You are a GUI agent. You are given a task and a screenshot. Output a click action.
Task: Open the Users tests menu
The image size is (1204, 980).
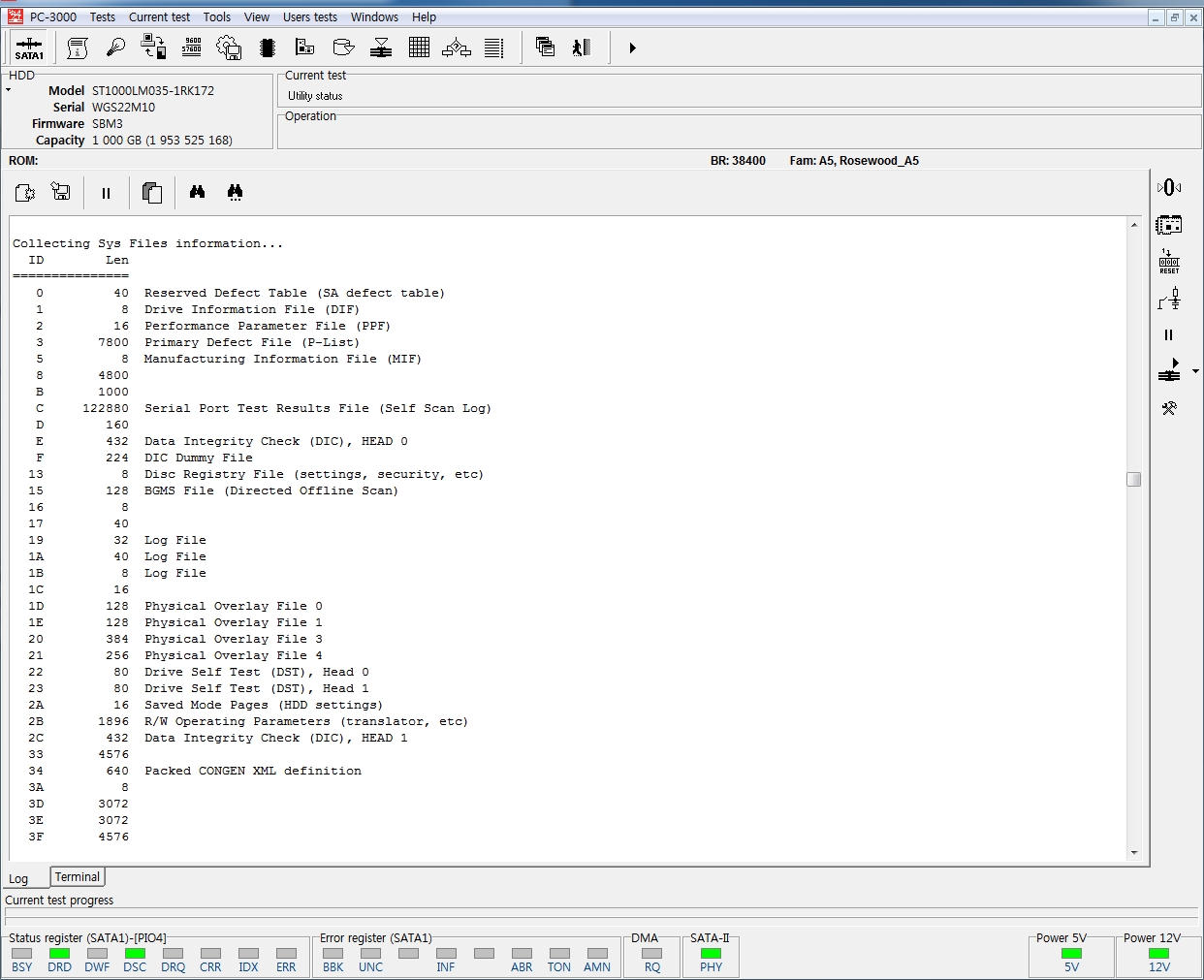(310, 17)
